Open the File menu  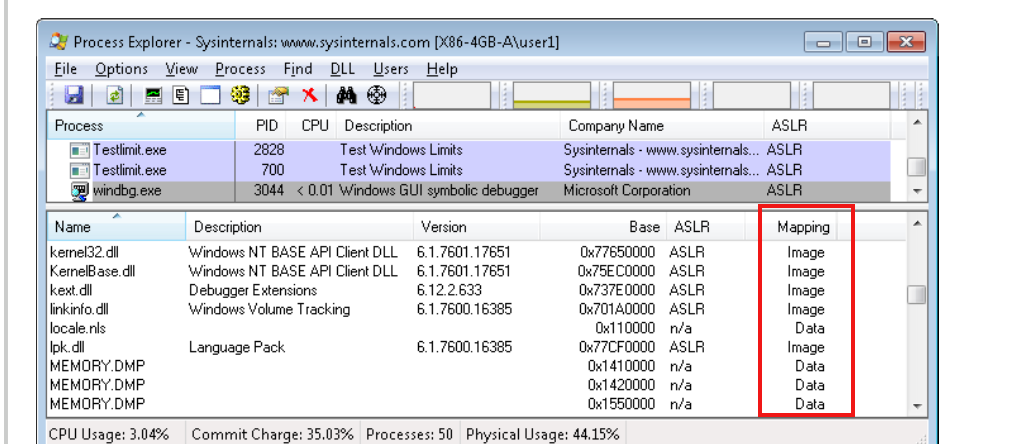click(66, 68)
